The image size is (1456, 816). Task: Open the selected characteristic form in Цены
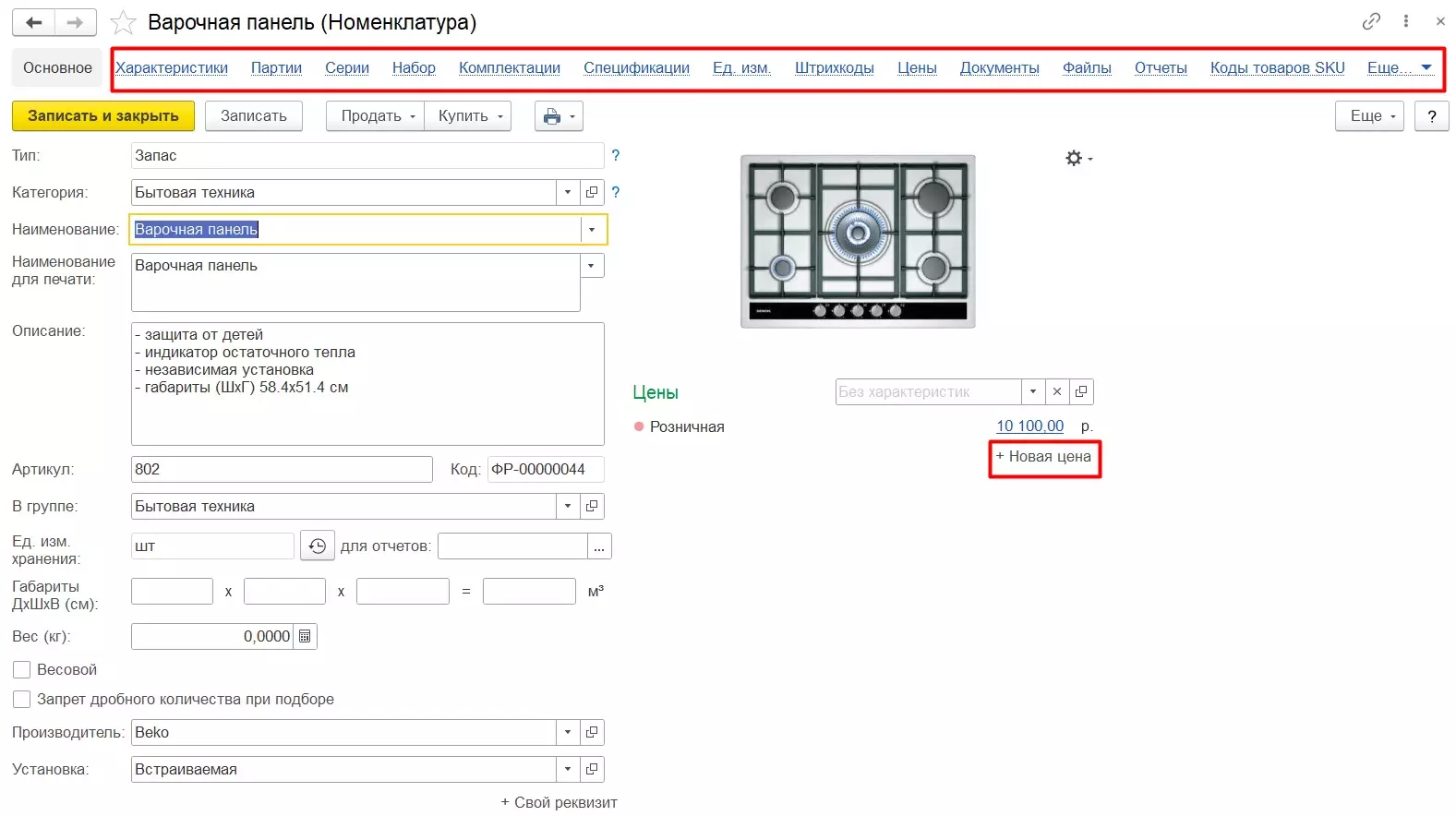(1081, 391)
